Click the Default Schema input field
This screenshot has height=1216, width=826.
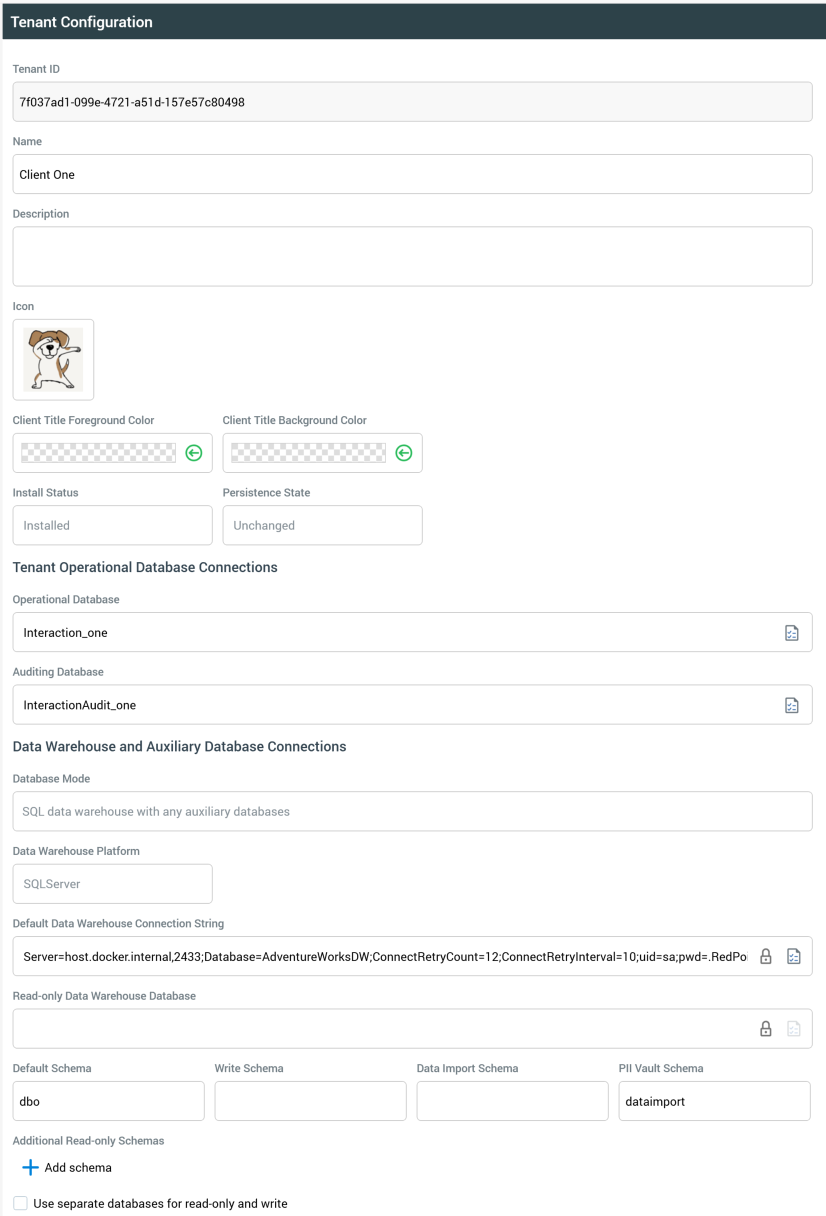(108, 1101)
